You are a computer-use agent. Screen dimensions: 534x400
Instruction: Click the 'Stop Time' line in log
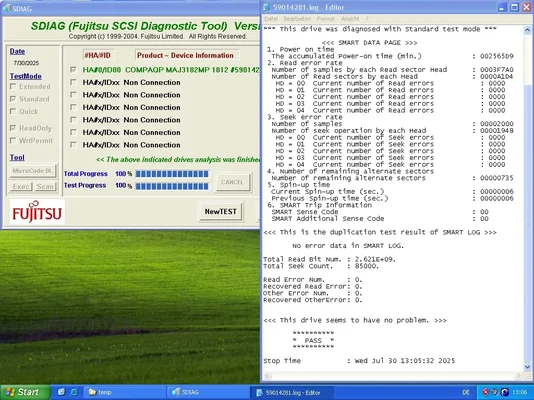[359, 361]
